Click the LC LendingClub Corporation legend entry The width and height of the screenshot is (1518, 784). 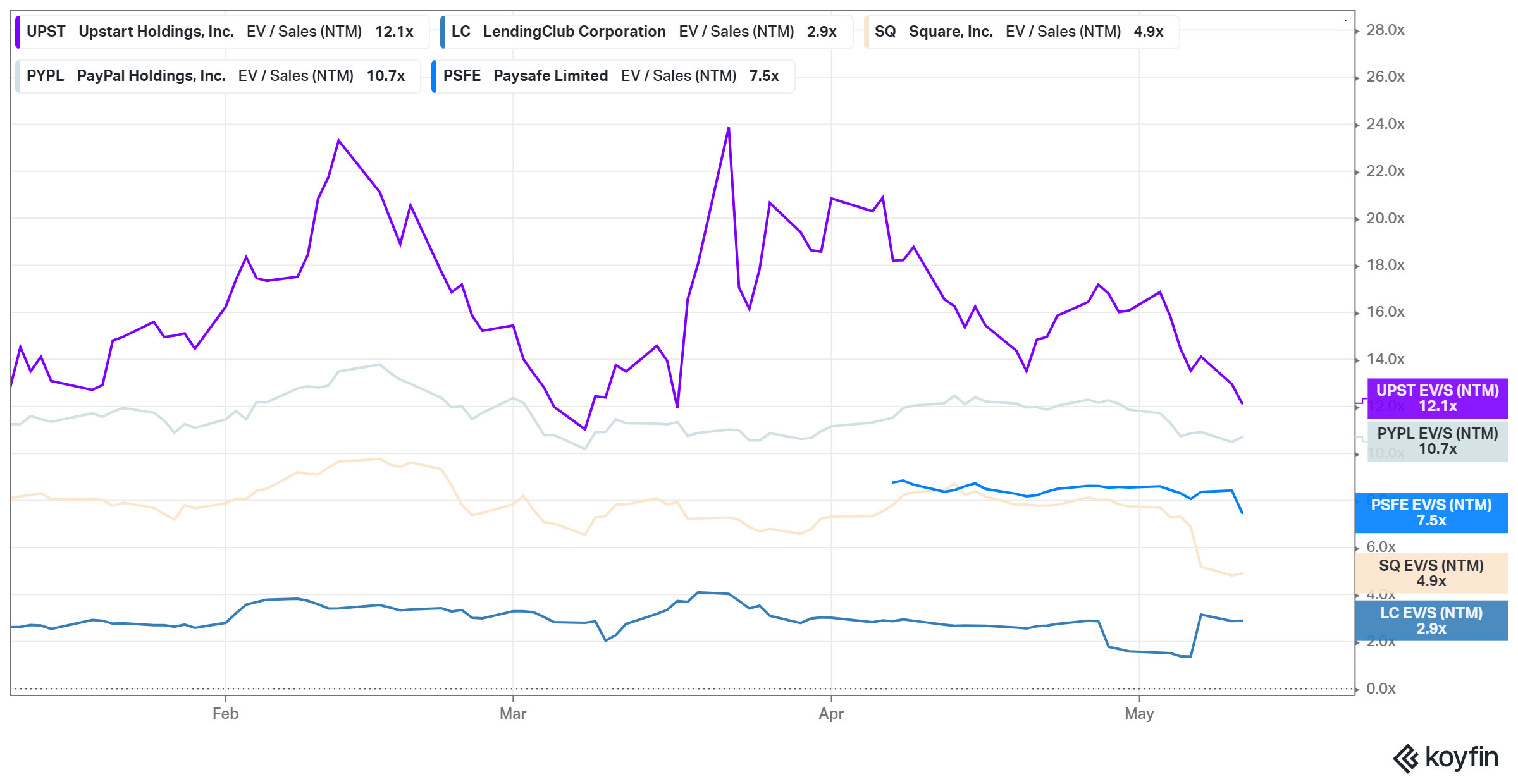[x=646, y=32]
